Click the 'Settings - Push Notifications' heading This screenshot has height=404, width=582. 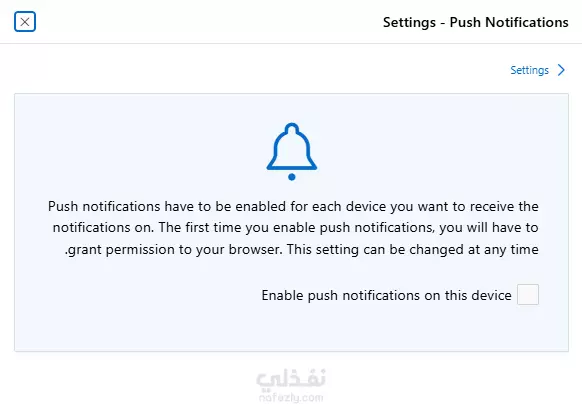tap(475, 22)
